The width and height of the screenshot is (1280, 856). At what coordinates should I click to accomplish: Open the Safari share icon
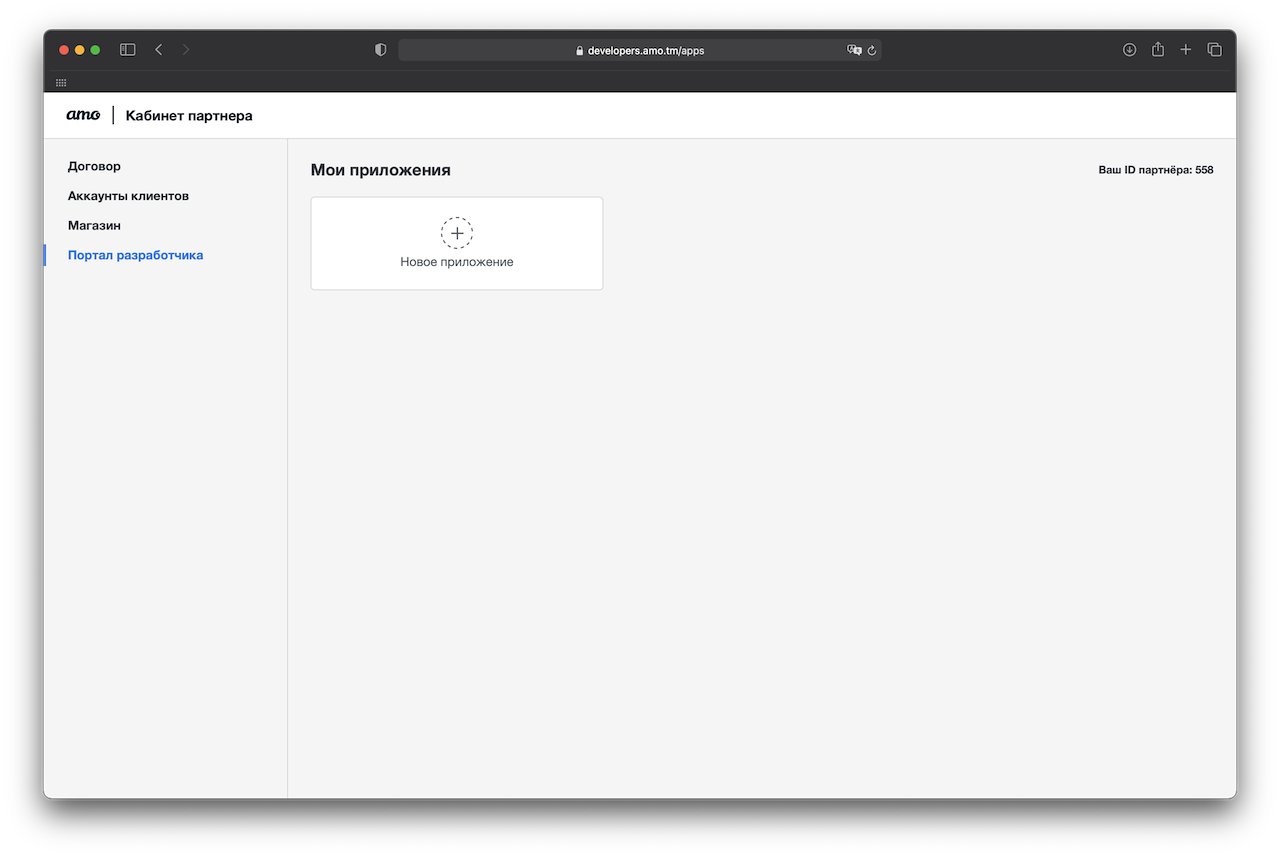pos(1157,50)
